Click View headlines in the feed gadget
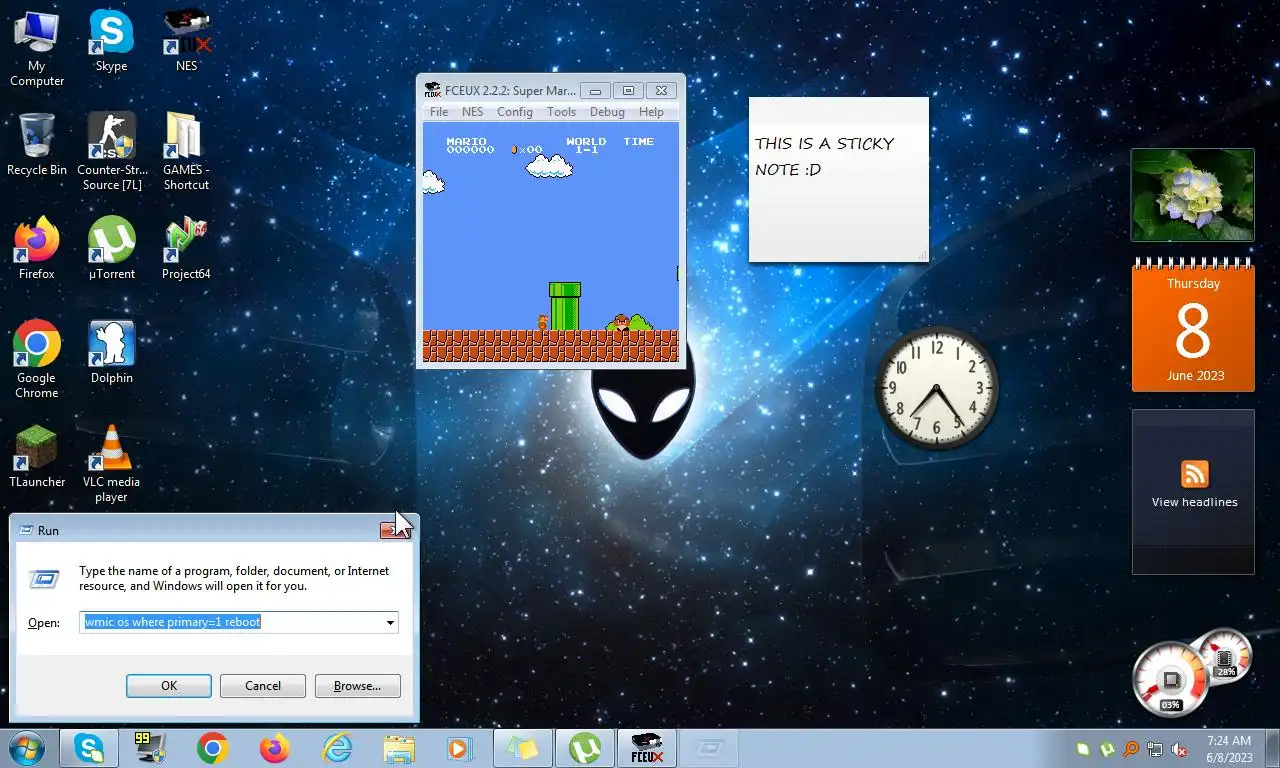Image resolution: width=1280 pixels, height=768 pixels. point(1194,502)
